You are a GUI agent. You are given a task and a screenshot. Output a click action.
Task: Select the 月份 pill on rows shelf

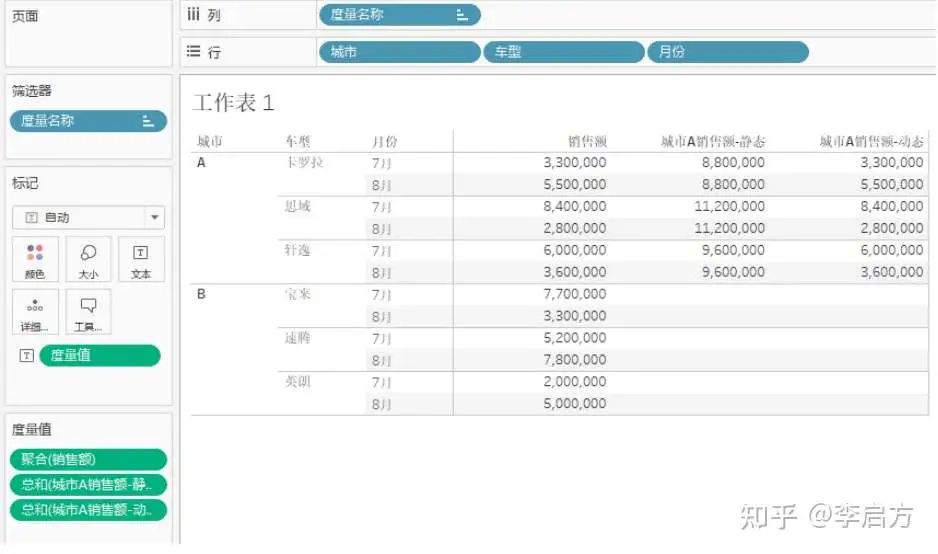[x=728, y=52]
